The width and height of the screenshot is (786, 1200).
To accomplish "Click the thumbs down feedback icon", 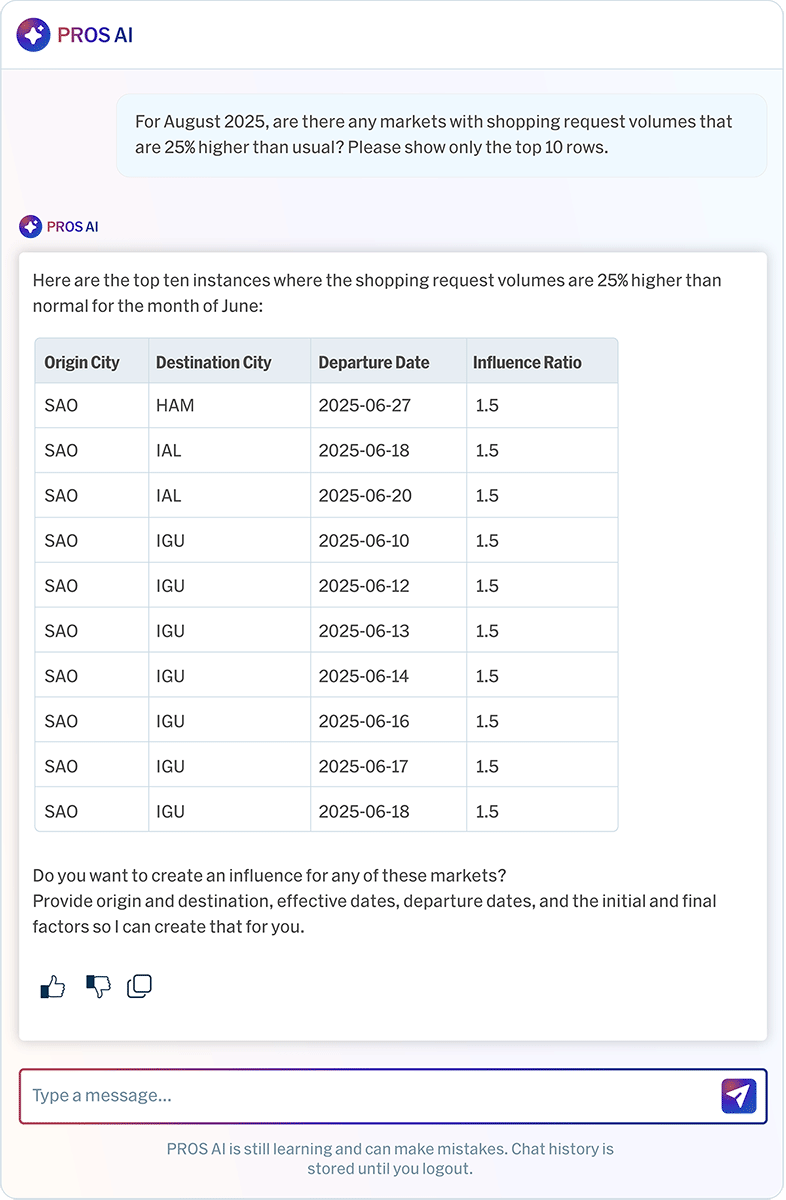I will coord(97,987).
